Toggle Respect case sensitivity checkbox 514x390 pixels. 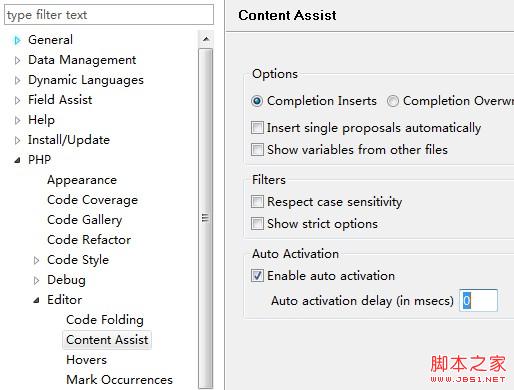(x=257, y=202)
